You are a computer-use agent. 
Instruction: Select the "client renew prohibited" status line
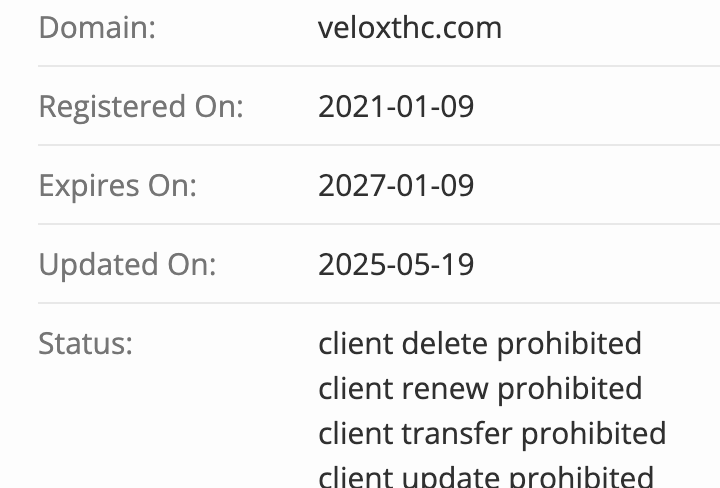(479, 388)
